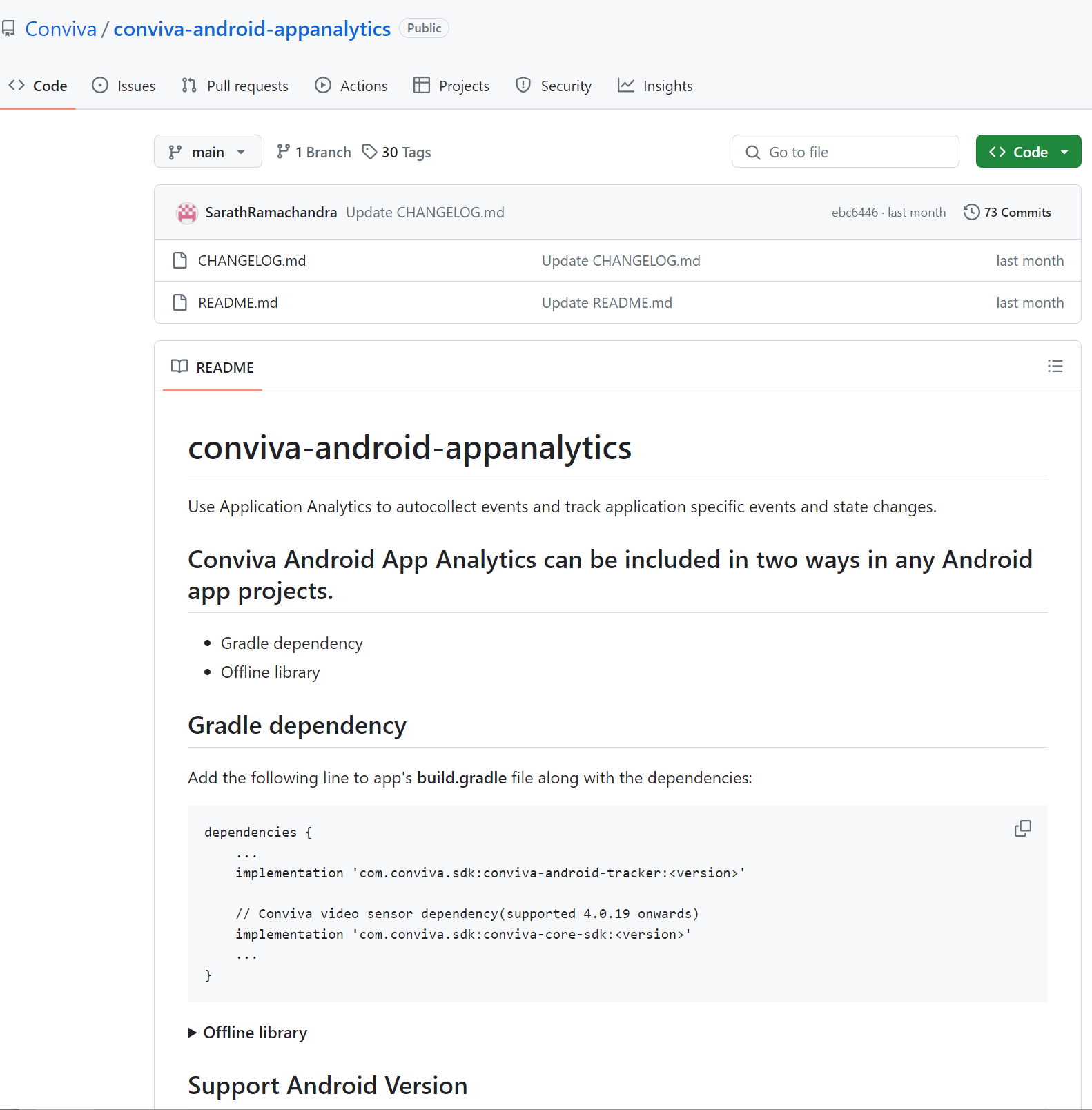This screenshot has height=1110, width=1092.
Task: Copy the Gradle dependencies code snippet
Action: point(1022,828)
